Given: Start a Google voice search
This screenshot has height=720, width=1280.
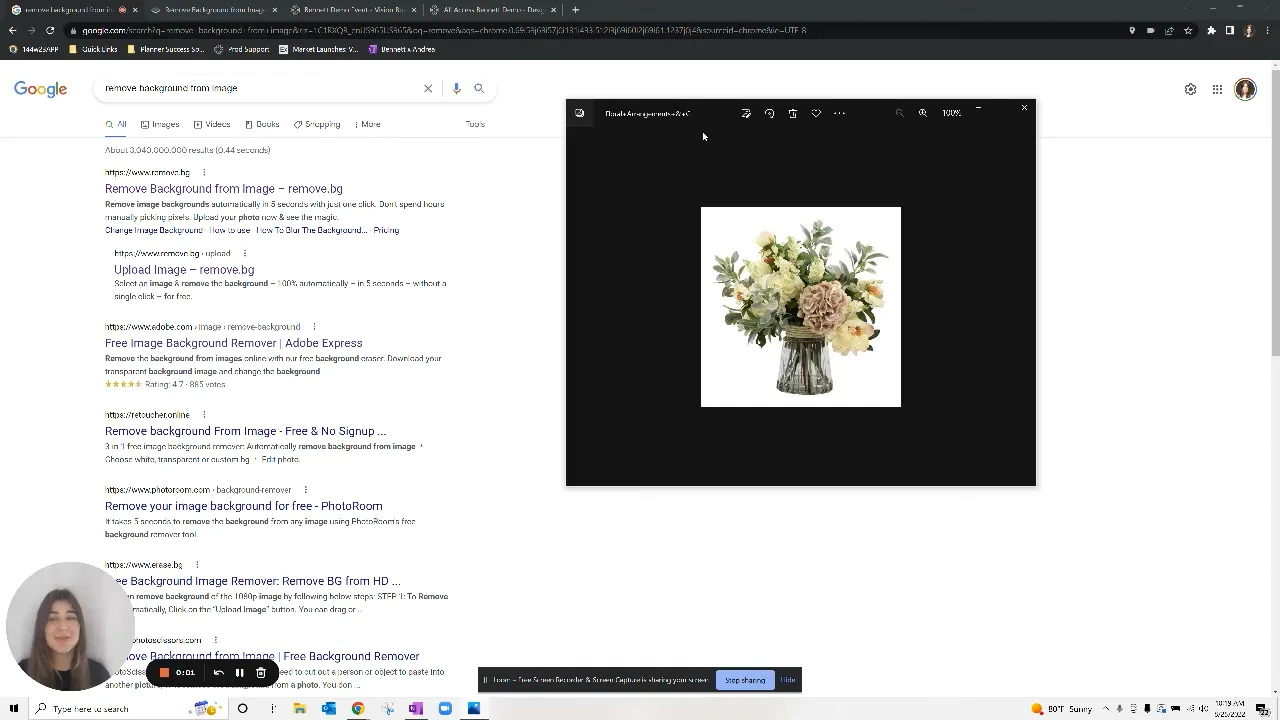Looking at the screenshot, I should 456,88.
